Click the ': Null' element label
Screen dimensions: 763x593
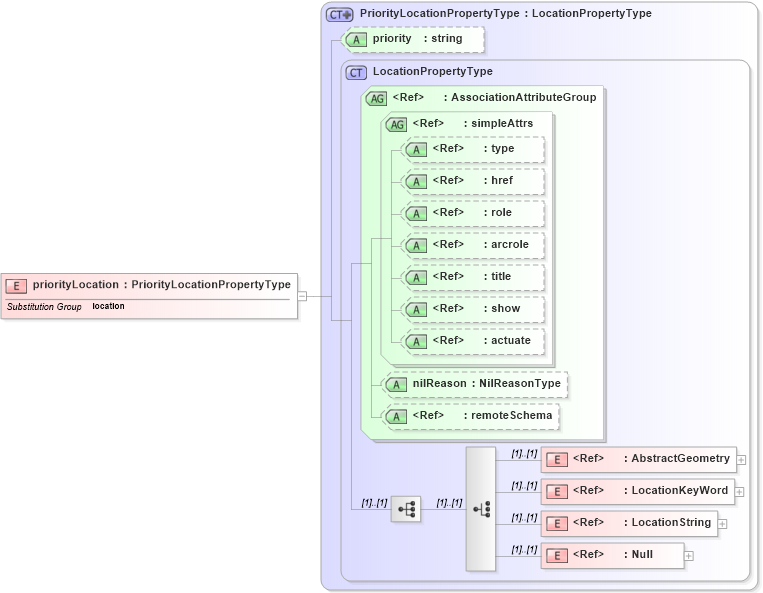click(x=638, y=555)
